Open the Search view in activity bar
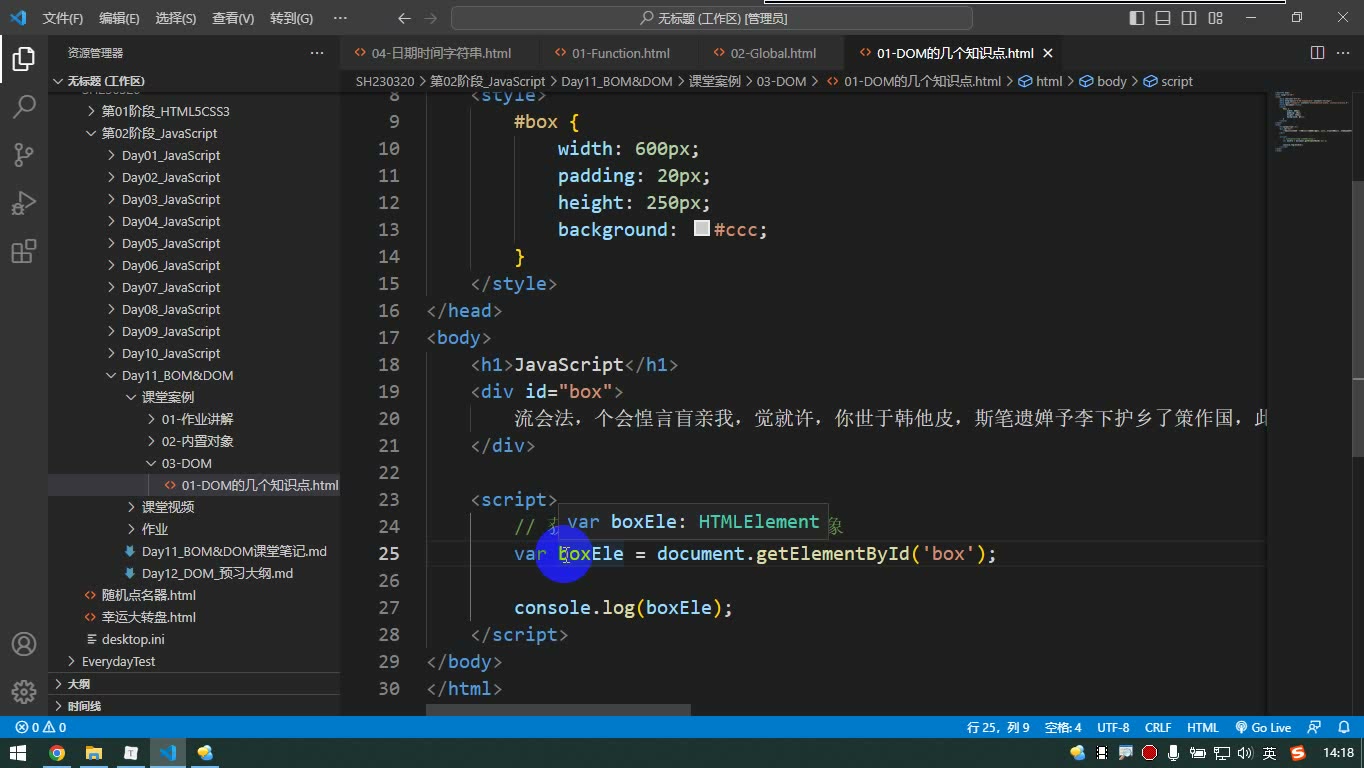This screenshot has height=768, width=1364. coord(24,106)
